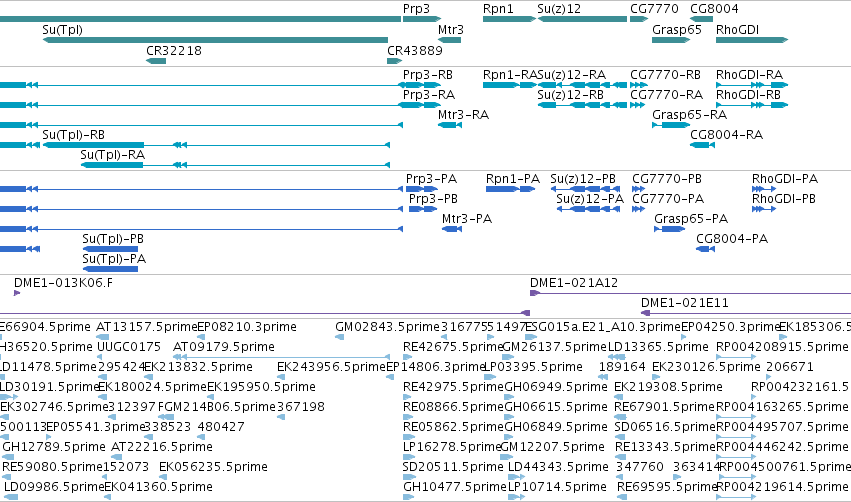Click the RhoGDI-RB transcript

point(752,105)
